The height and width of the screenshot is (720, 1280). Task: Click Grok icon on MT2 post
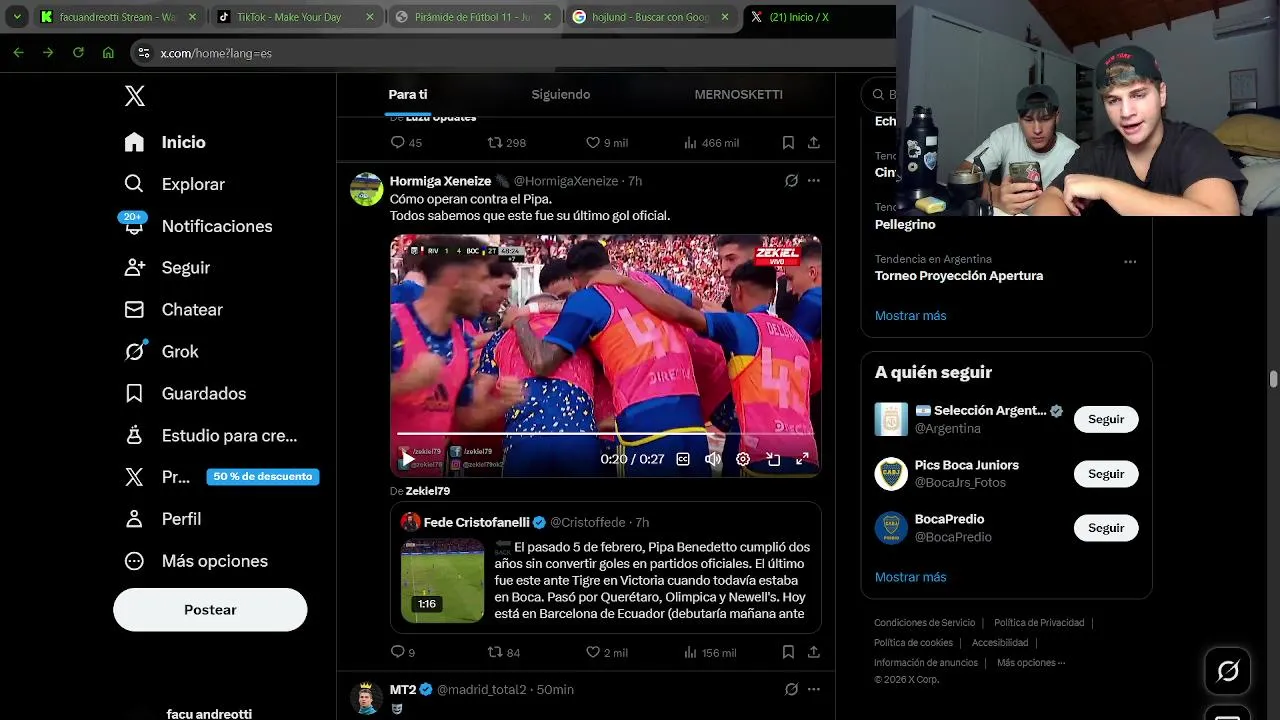click(x=791, y=689)
